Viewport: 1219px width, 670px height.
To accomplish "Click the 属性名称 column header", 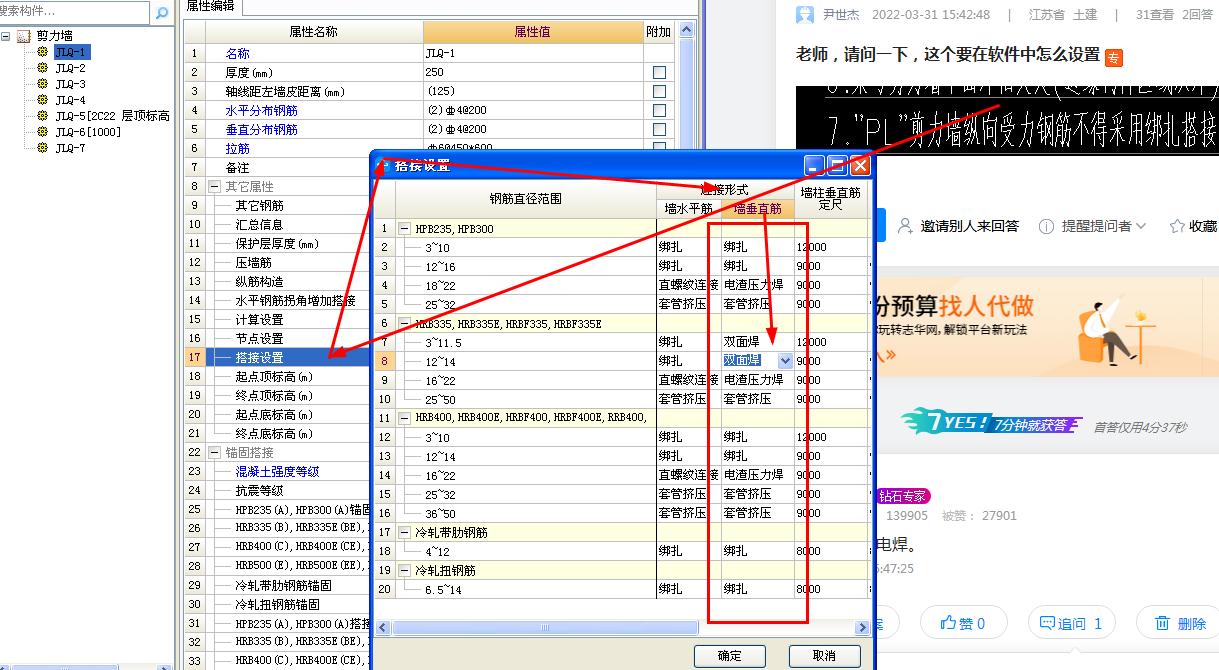I will click(x=314, y=32).
